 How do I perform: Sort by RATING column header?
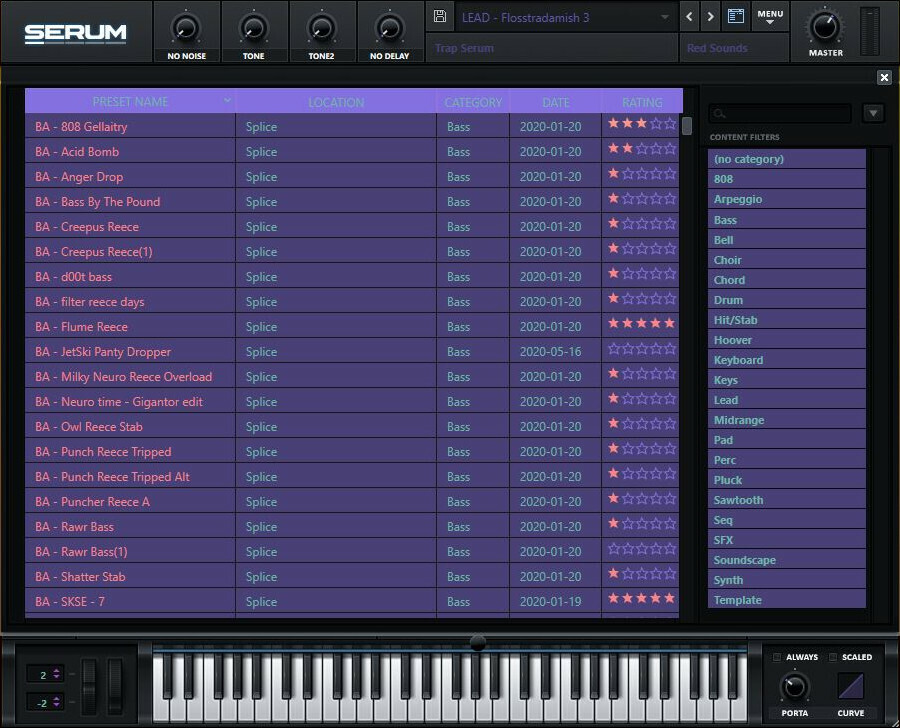(x=642, y=102)
